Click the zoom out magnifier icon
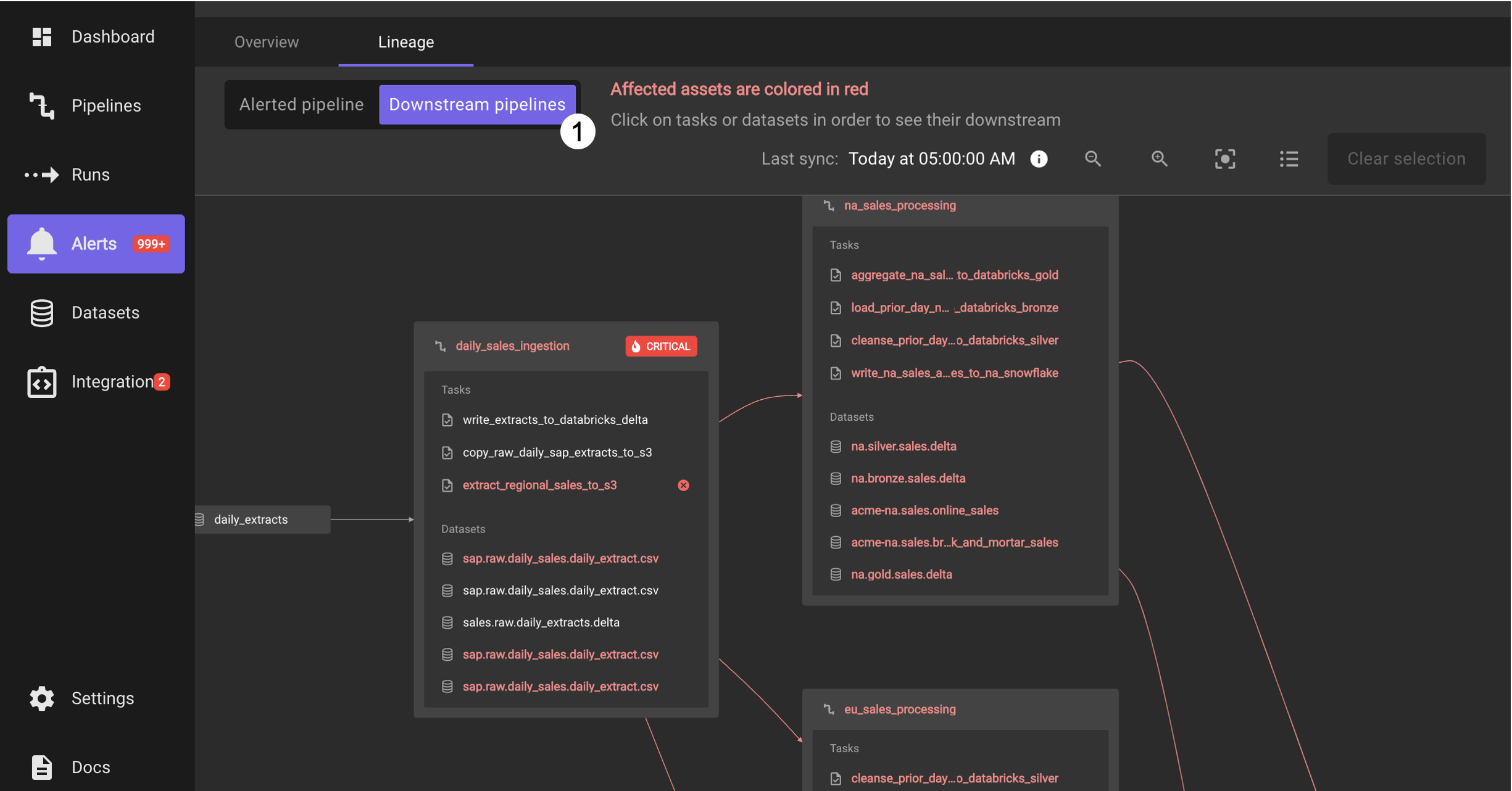The width and height of the screenshot is (1512, 791). tap(1092, 159)
